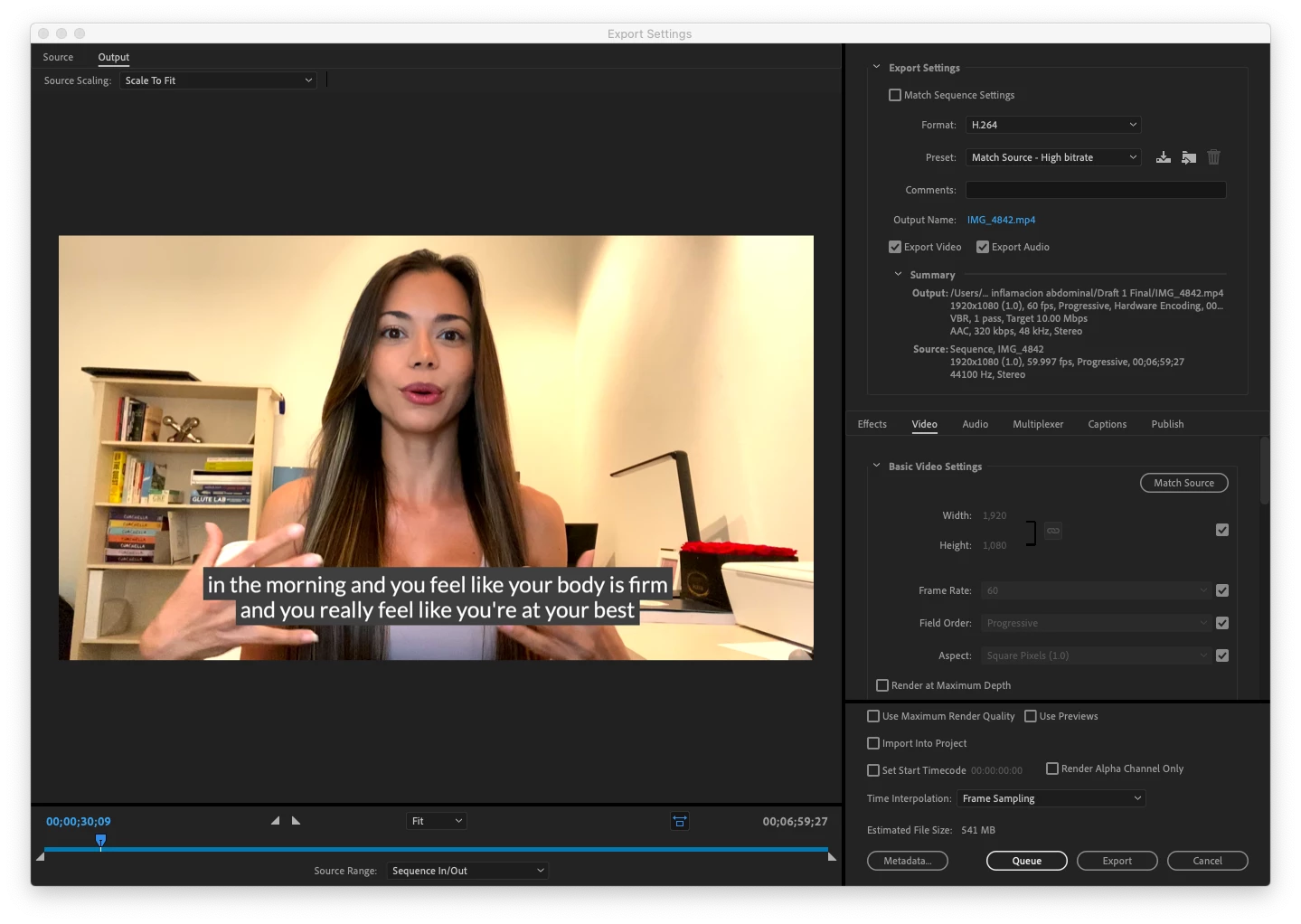Click the blue preview timeline bar
1301x924 pixels.
(x=436, y=850)
